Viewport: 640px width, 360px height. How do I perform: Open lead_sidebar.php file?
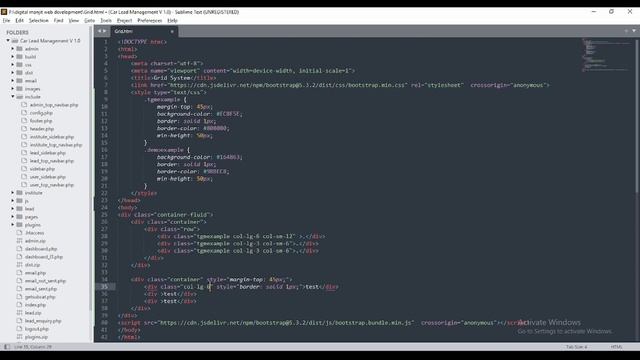pyautogui.click(x=47, y=153)
